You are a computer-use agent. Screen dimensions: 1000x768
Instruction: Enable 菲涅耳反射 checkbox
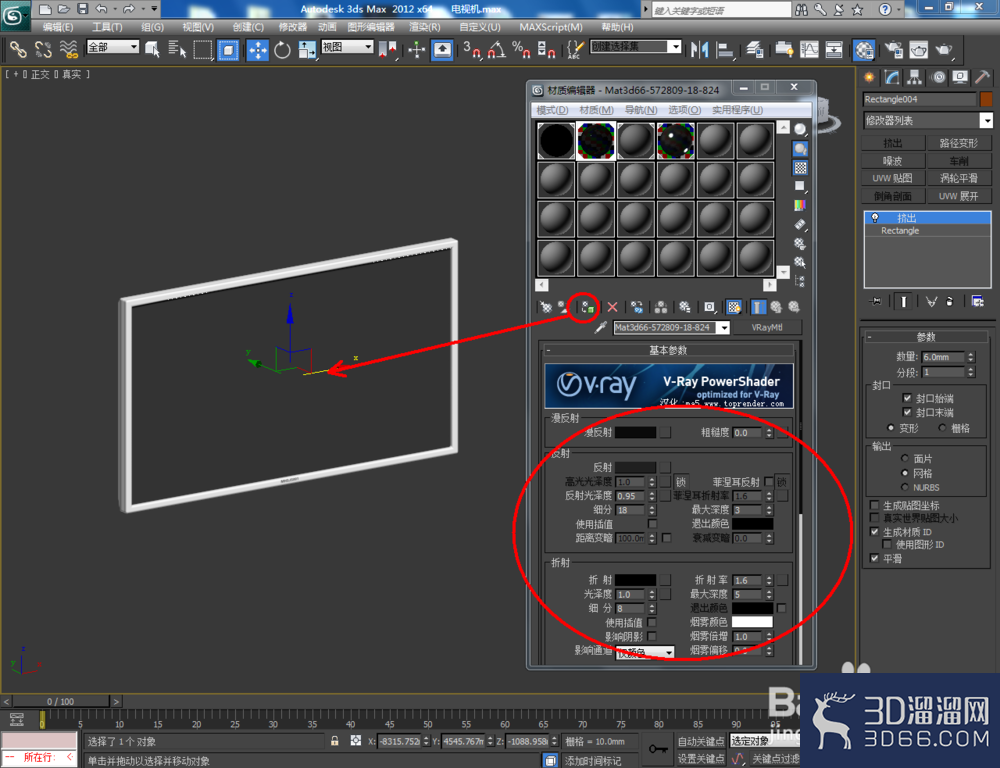point(768,482)
